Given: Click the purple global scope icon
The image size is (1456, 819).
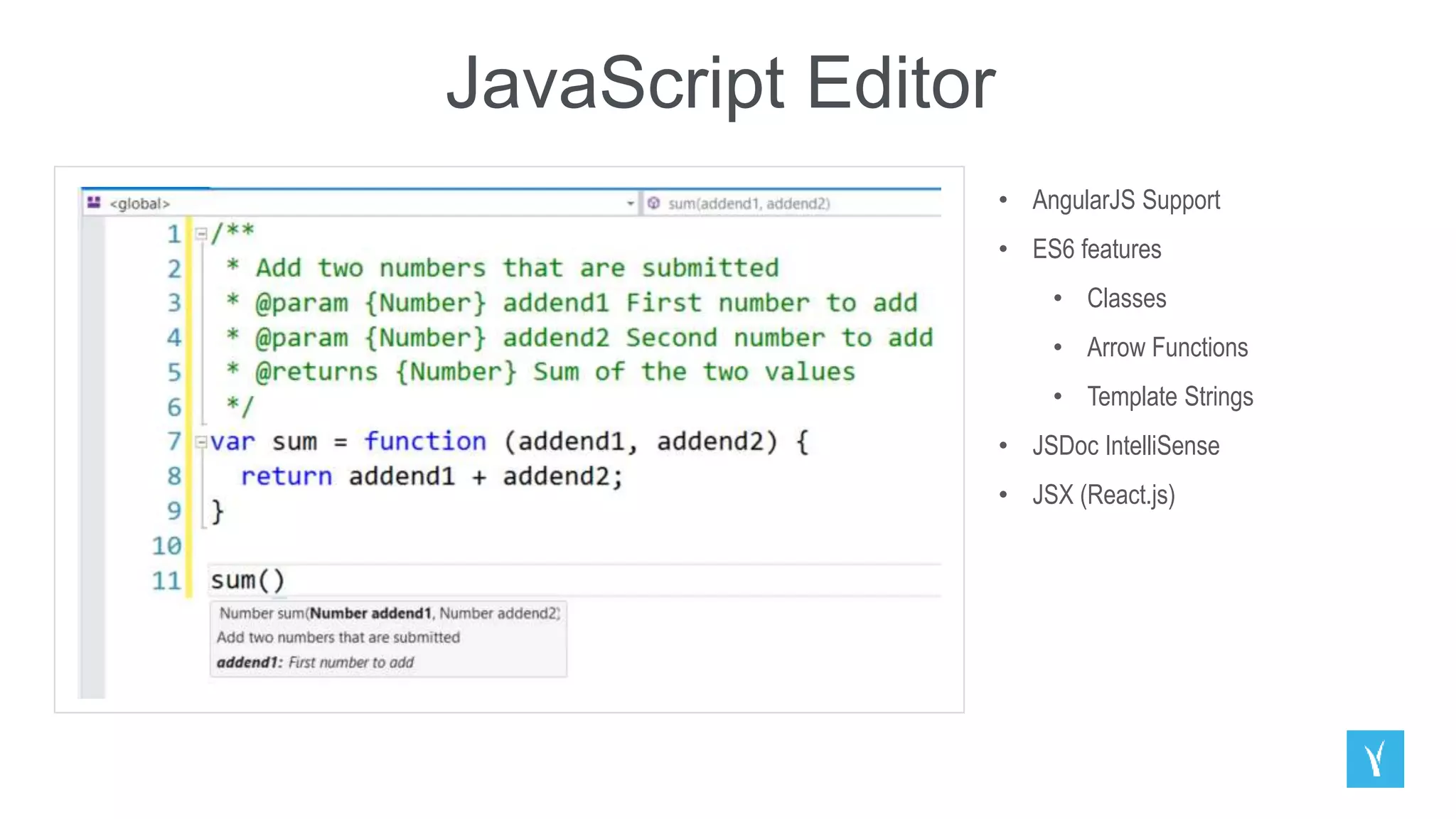Looking at the screenshot, I should tap(94, 203).
